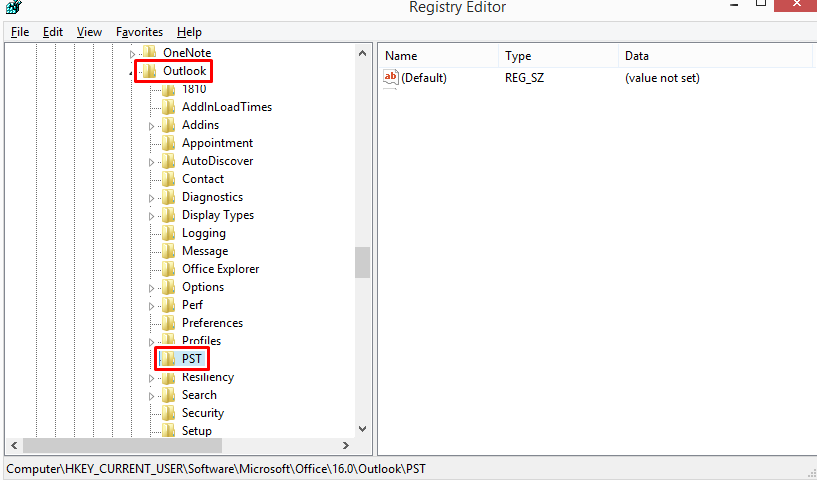Click the Preferences folder icon
Image resolution: width=817 pixels, height=480 pixels.
[169, 323]
